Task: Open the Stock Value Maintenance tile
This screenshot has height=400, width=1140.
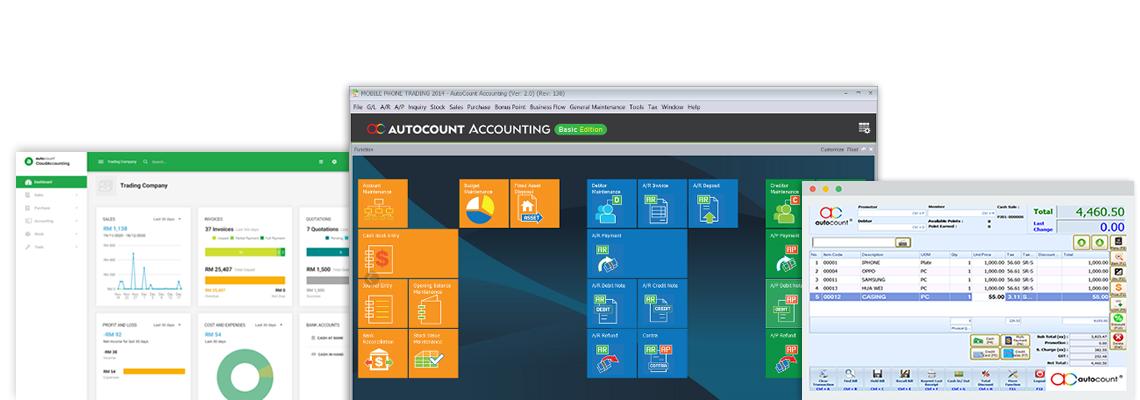Action: 433,353
